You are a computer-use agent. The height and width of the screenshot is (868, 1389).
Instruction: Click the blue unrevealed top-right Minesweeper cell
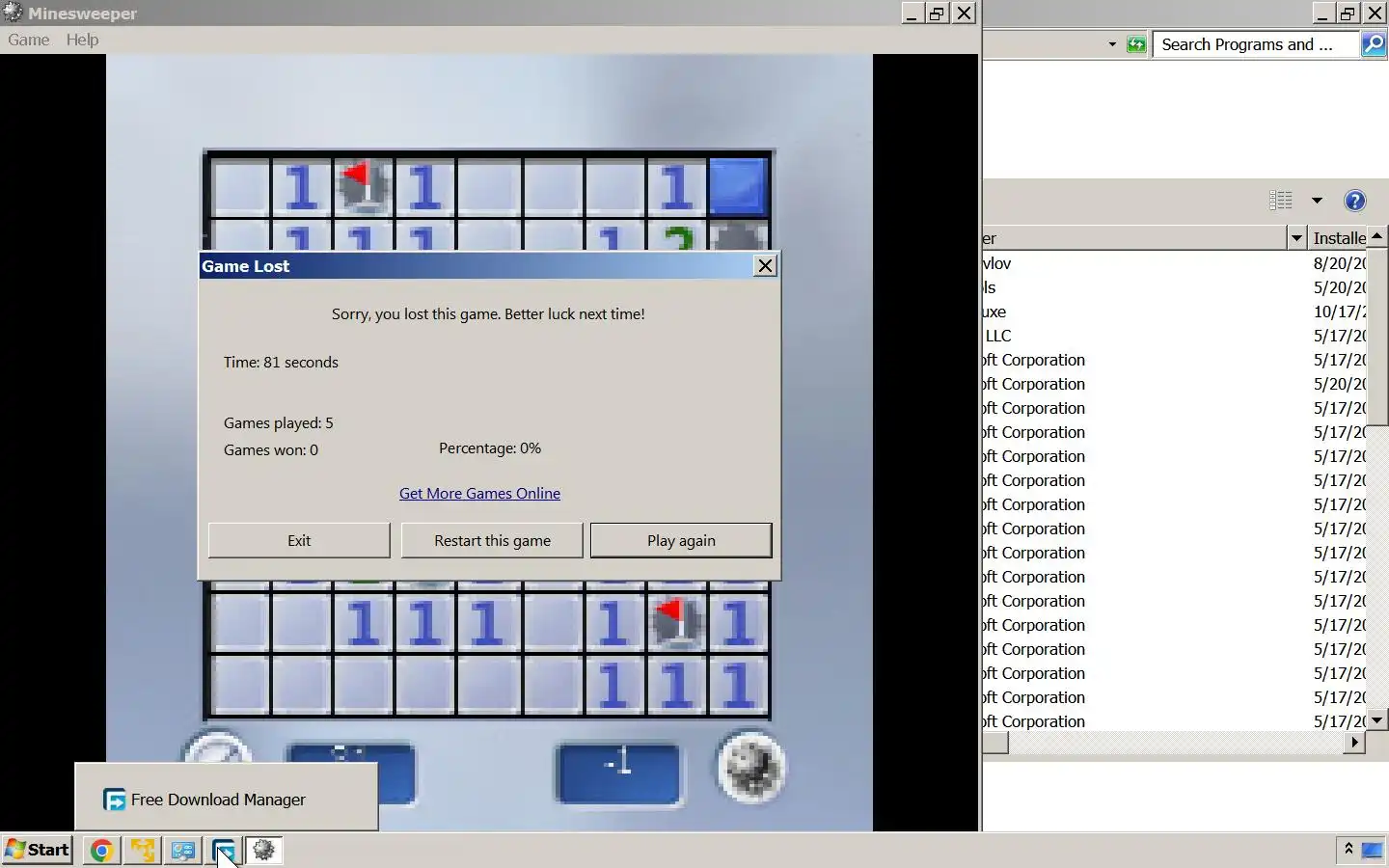tap(738, 186)
